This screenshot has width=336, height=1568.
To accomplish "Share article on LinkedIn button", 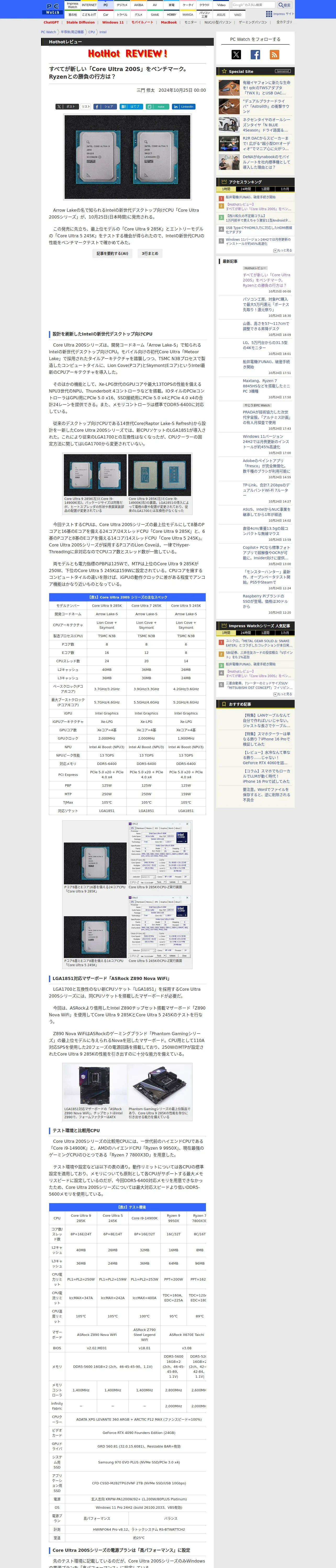I will 183,107.
